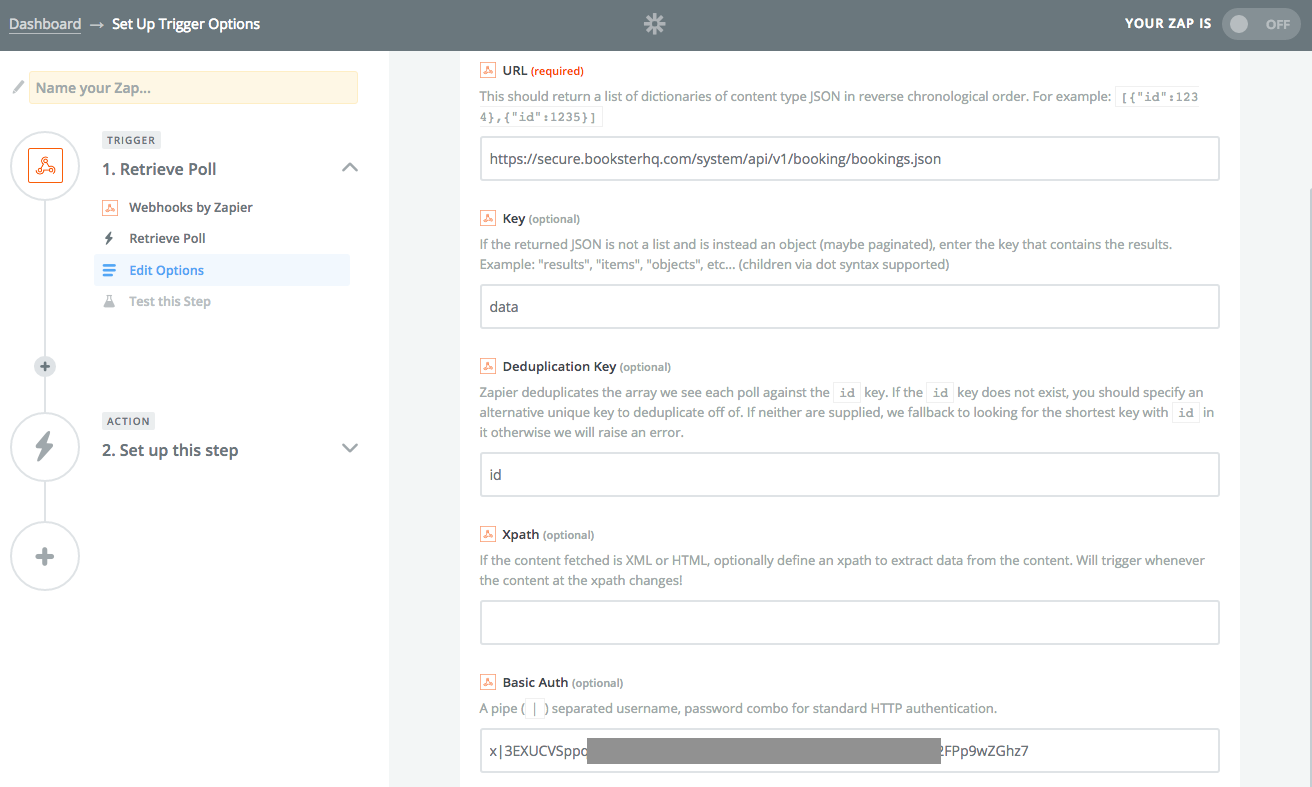Expand the Set up this step action

[x=350, y=448]
